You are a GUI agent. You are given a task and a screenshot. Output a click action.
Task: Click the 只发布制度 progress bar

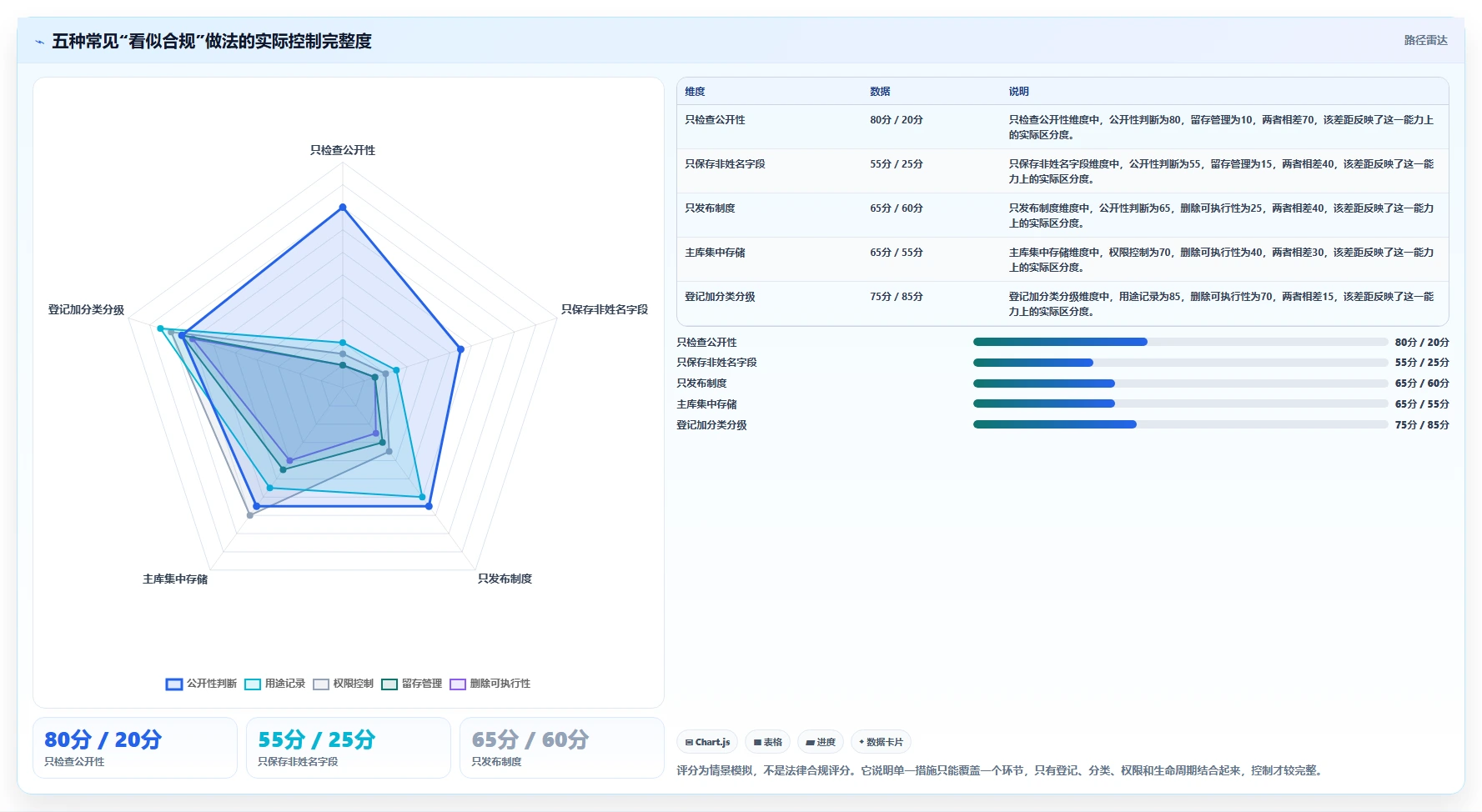(x=1180, y=383)
